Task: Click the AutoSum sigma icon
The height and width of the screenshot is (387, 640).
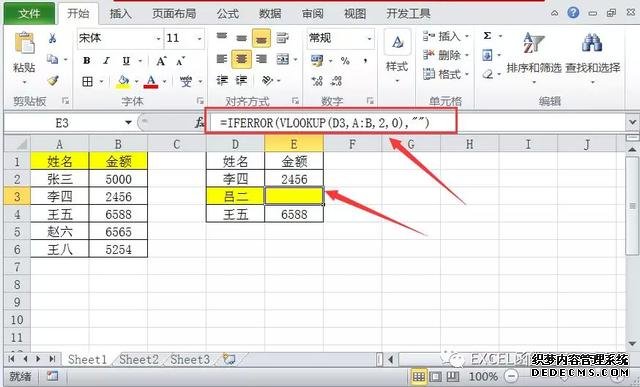Action: [487, 36]
